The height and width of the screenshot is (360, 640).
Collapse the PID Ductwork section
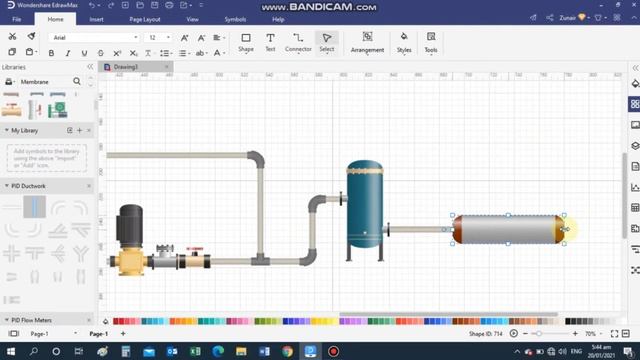pos(7,186)
